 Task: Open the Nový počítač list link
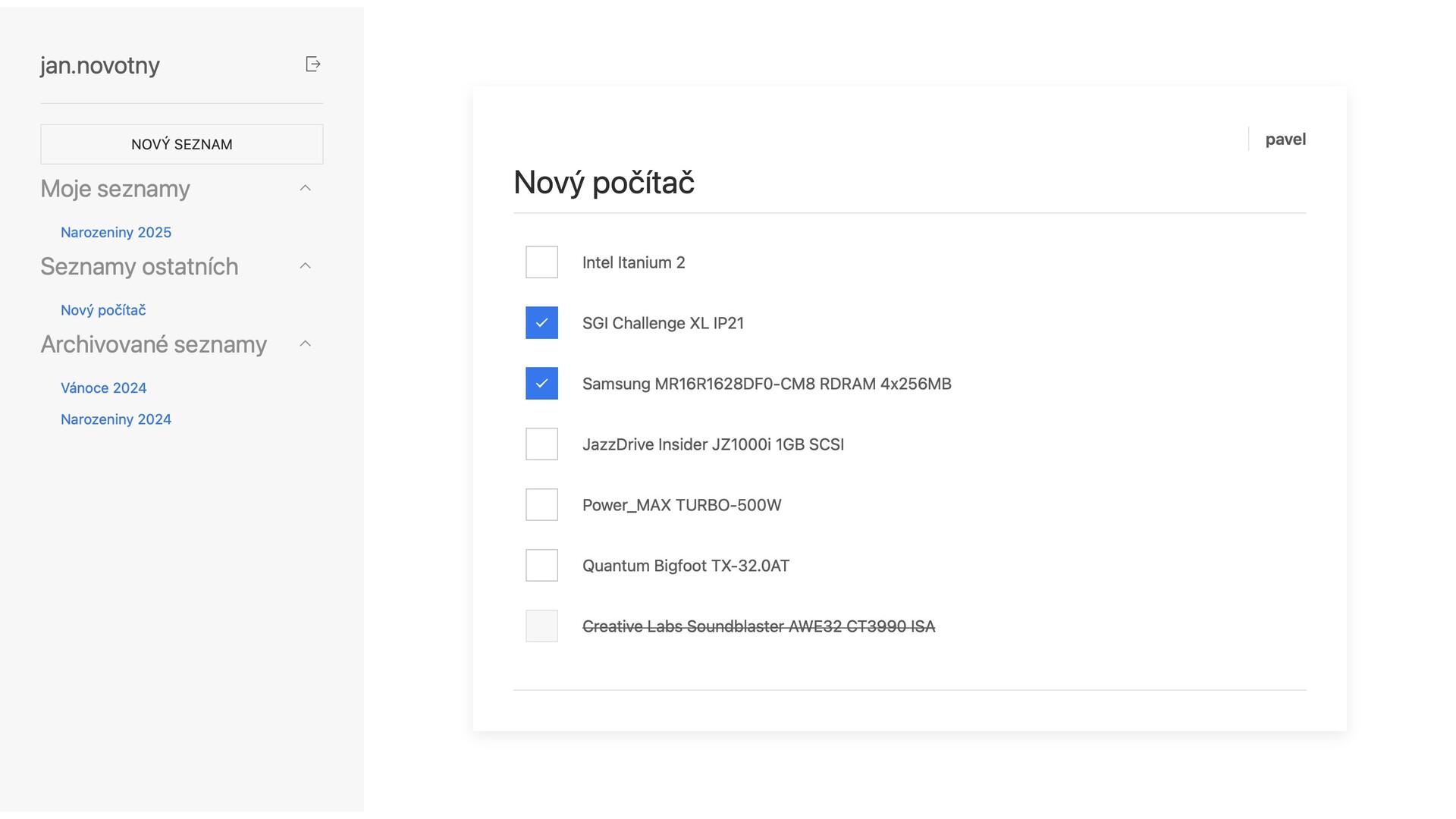[103, 310]
